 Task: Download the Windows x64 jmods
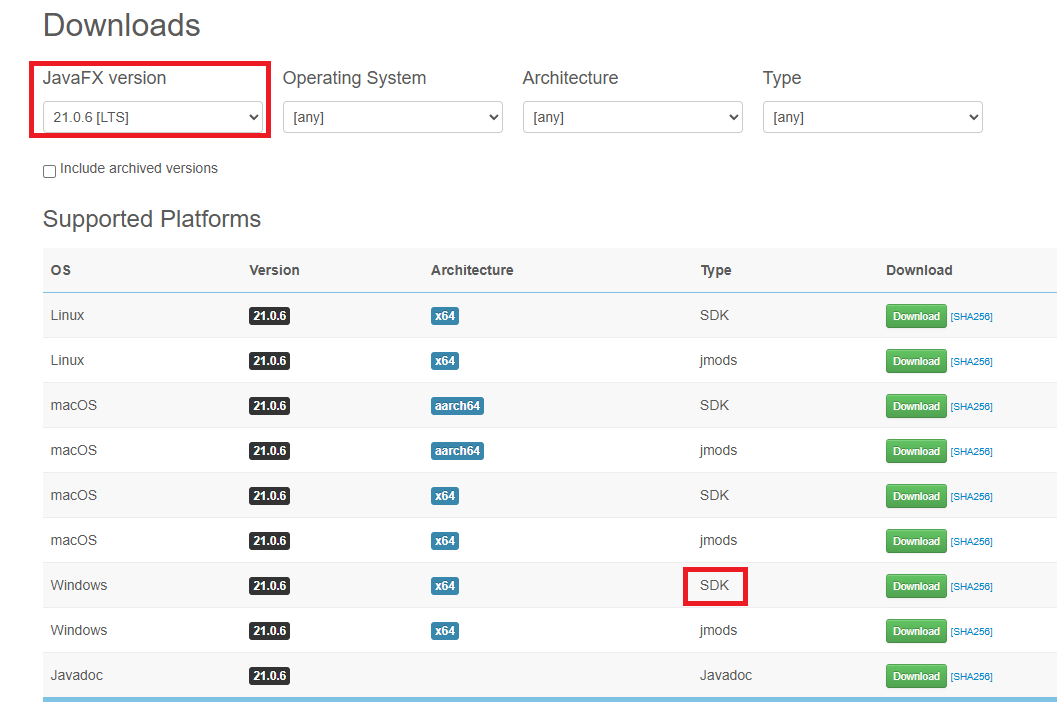coord(916,631)
